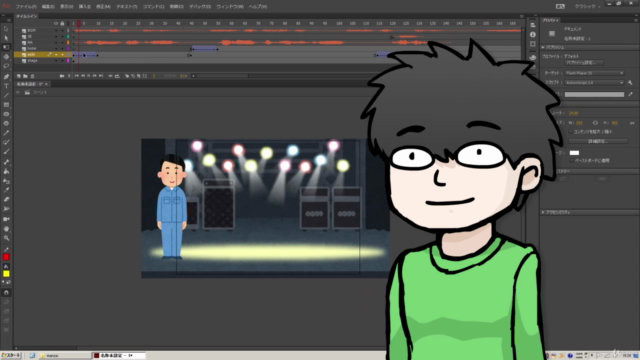Expand the Accessibility section in Properties
The height and width of the screenshot is (360, 640).
543,212
